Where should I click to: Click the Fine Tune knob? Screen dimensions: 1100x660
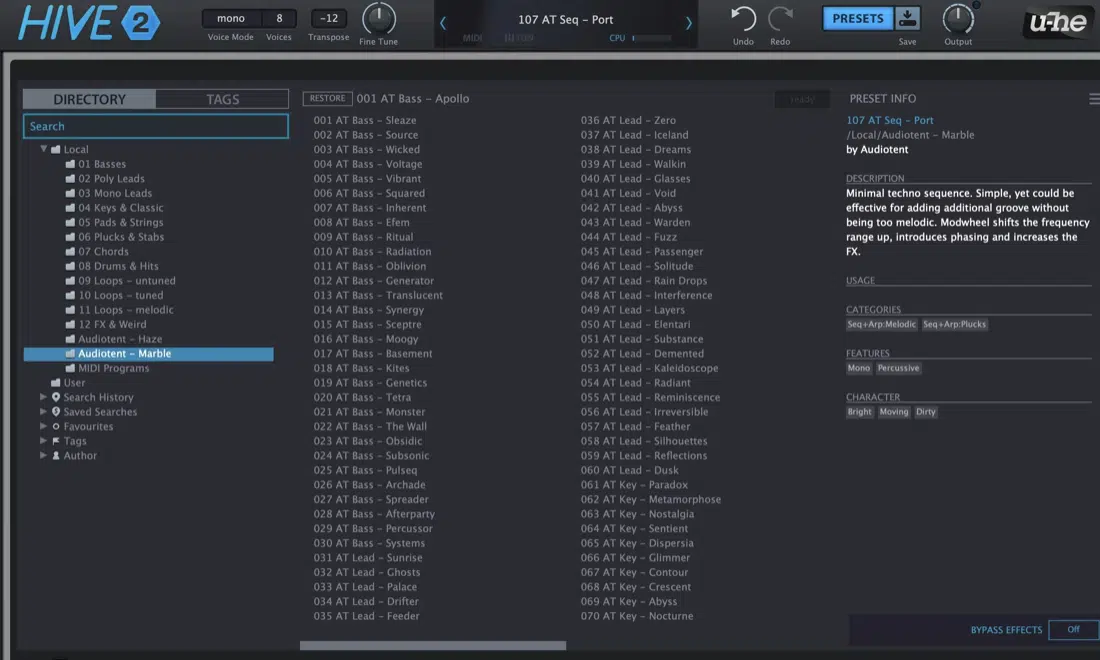(378, 17)
